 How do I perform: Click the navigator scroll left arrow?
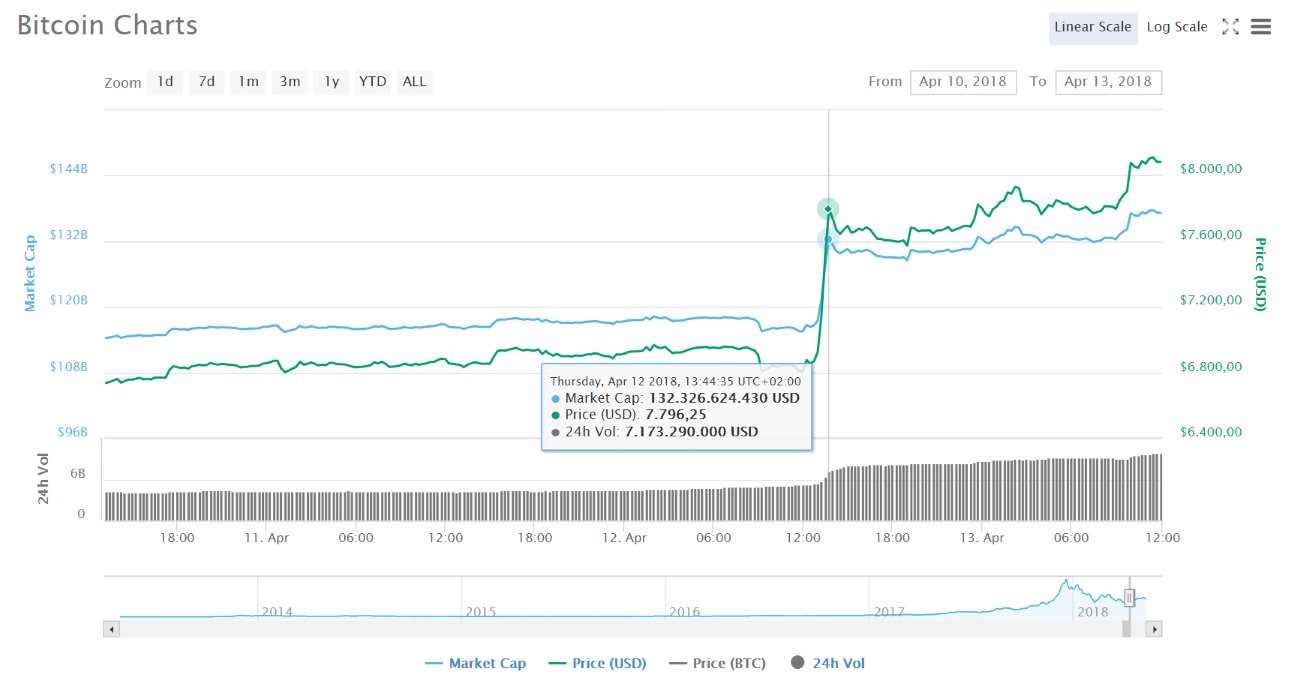(111, 629)
